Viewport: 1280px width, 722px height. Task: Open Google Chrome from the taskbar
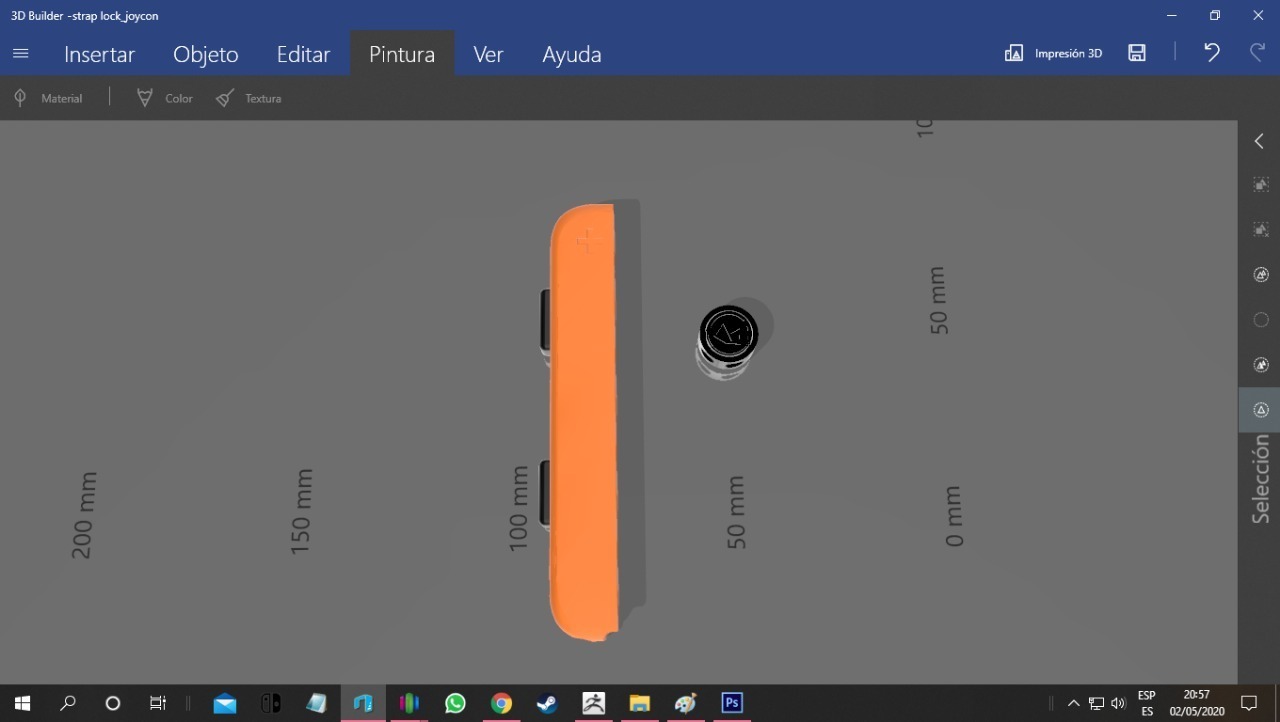(501, 703)
